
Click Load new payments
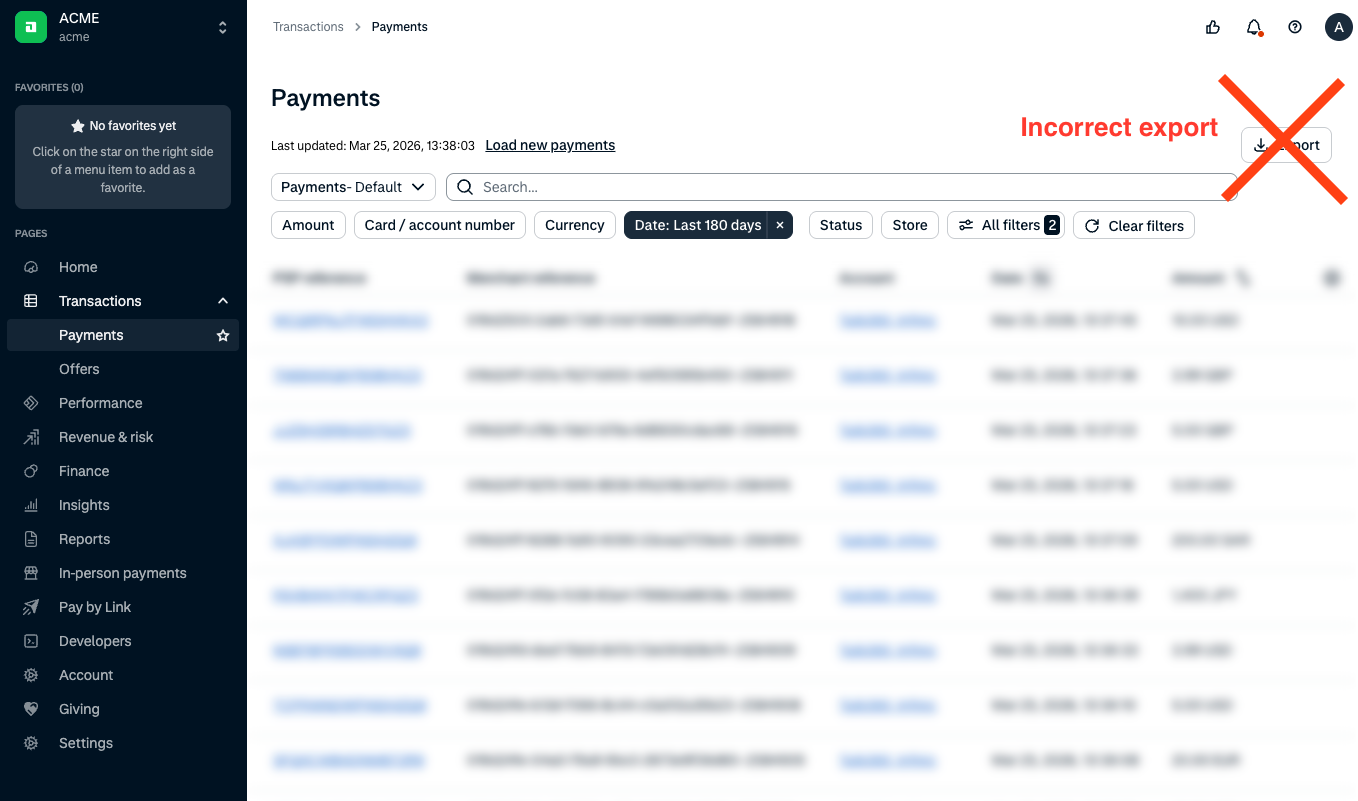(x=550, y=145)
